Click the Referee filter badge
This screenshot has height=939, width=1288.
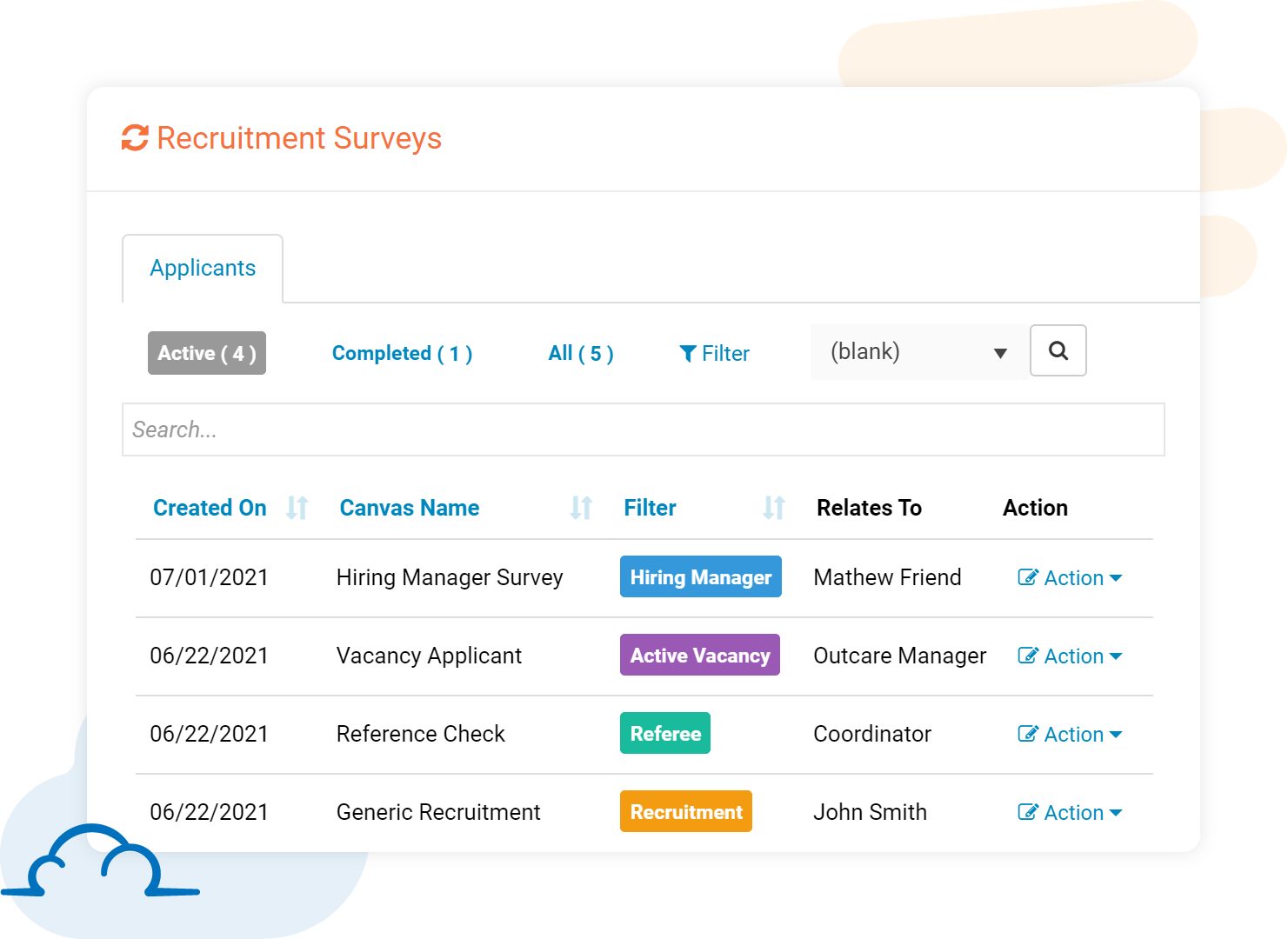[x=665, y=733]
